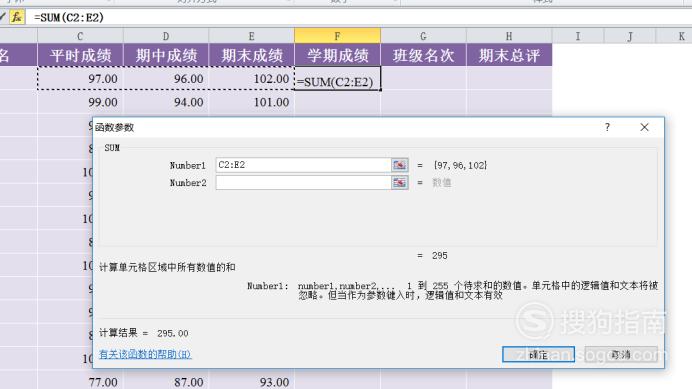The height and width of the screenshot is (389, 692).
Task: Select cell containing 102.00
Action: [x=252, y=79]
